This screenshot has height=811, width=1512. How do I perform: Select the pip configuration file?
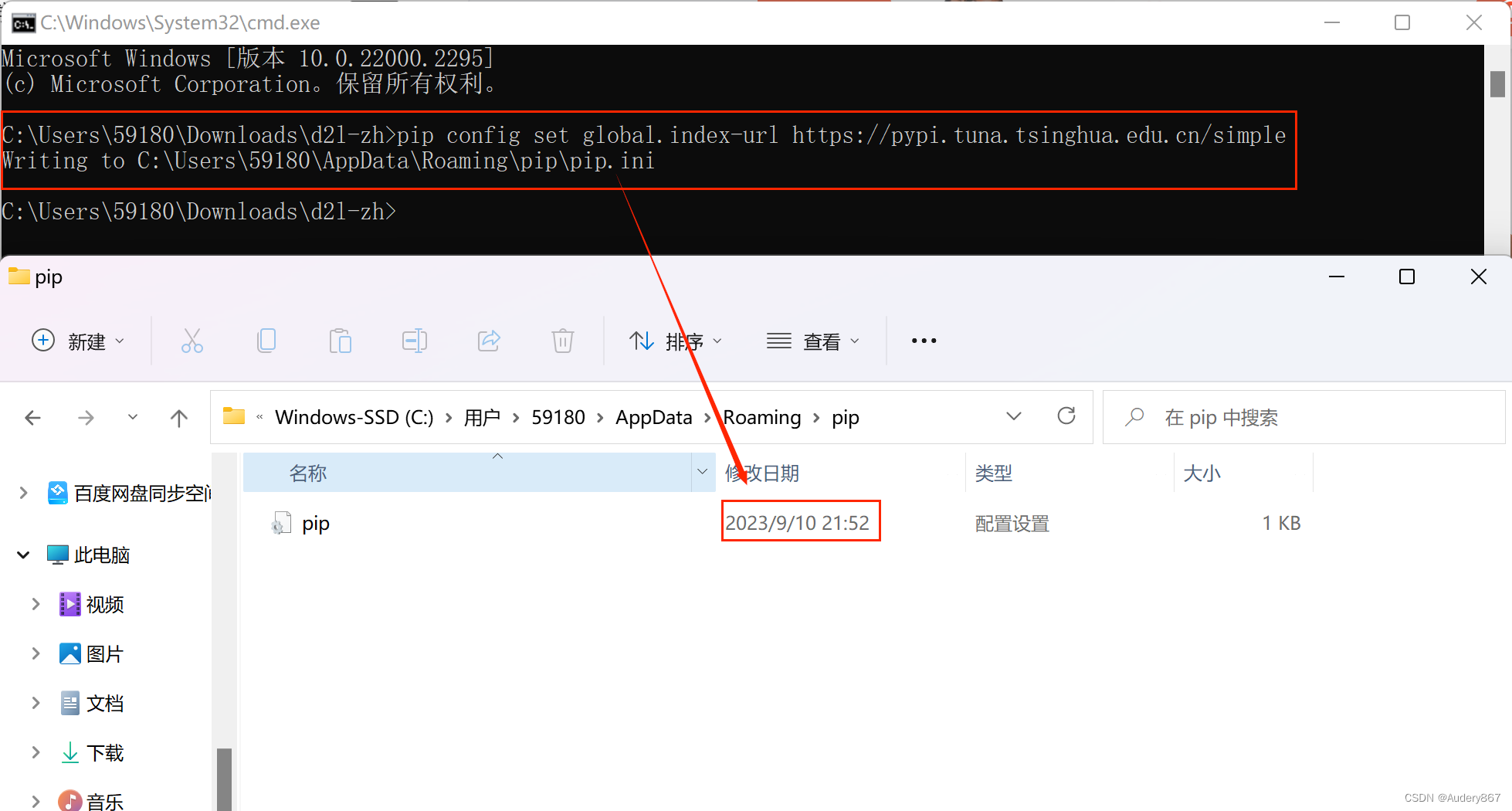coord(316,523)
